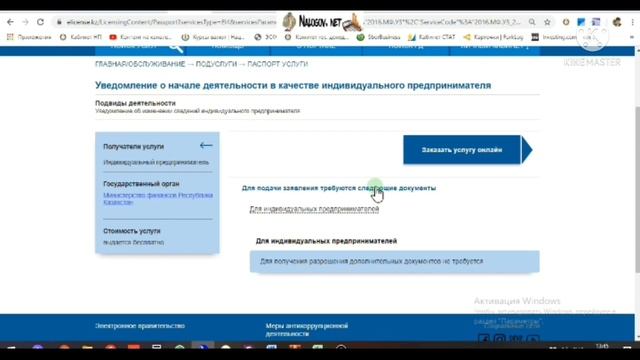This screenshot has width=640, height=360.
Task: Open the Меры антикоррупционной деятельности footer link
Action: point(307,329)
